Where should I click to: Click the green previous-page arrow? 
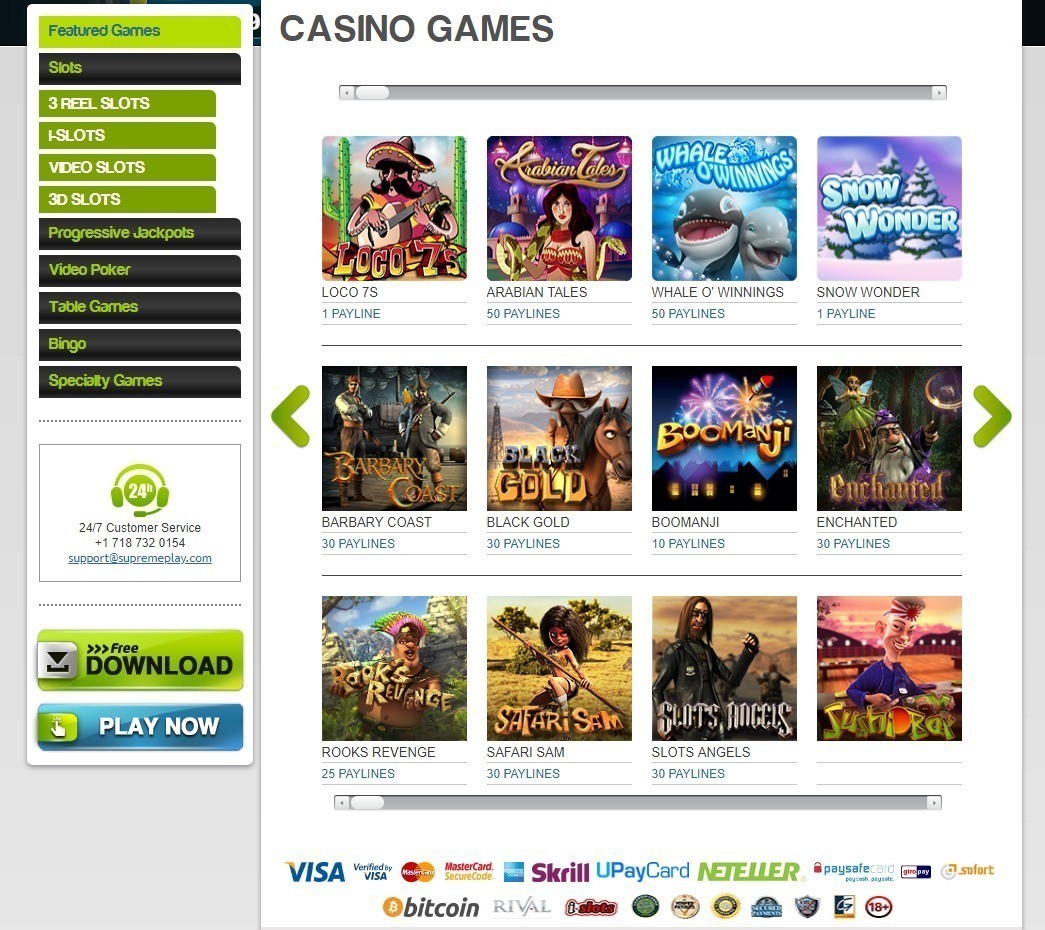[291, 416]
